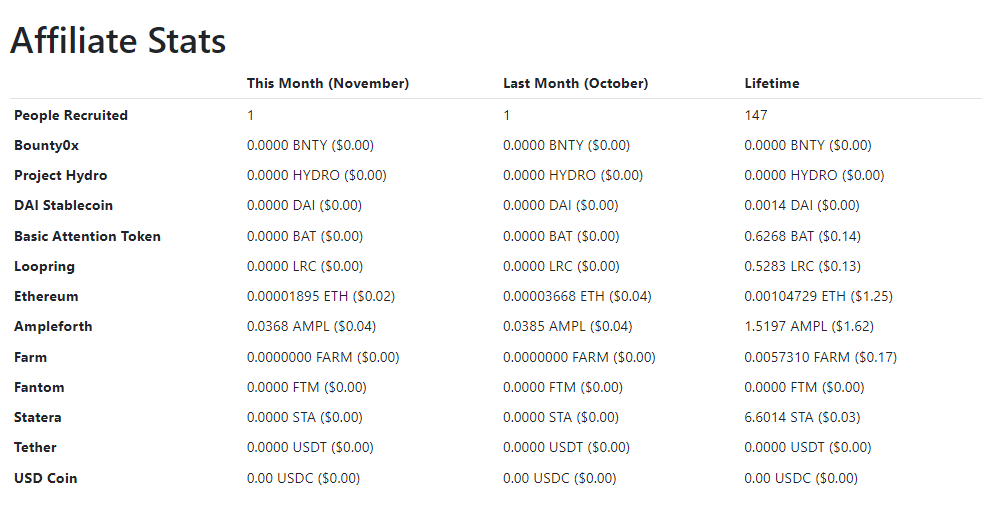Select the DAI Stablecoin row label
The height and width of the screenshot is (512, 985).
click(x=63, y=205)
